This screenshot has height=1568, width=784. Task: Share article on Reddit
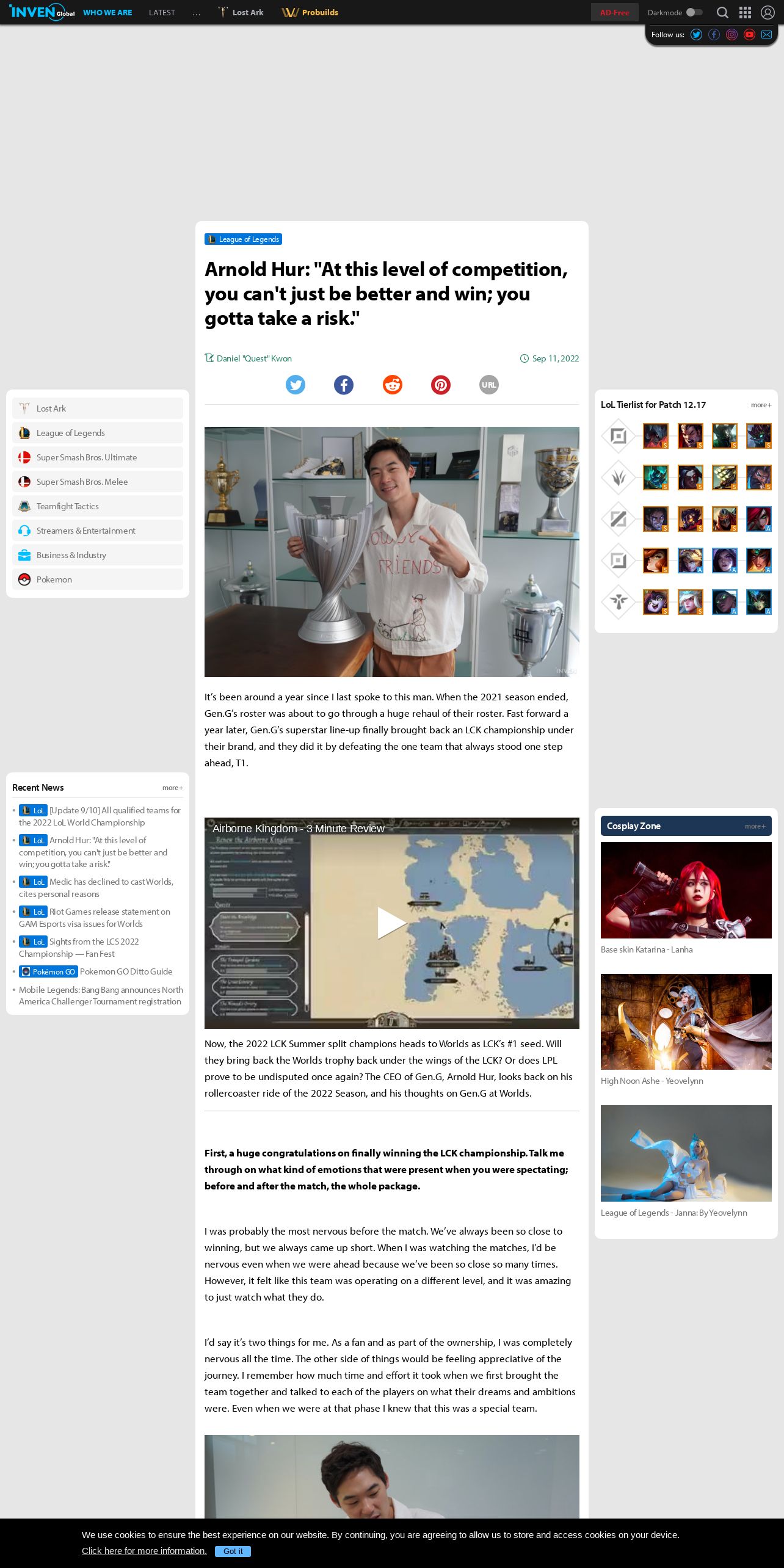[393, 385]
